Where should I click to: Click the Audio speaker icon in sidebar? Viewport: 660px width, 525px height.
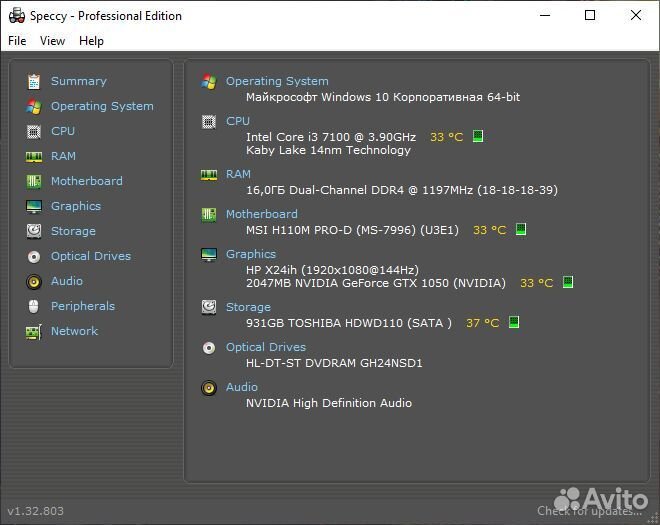(34, 282)
